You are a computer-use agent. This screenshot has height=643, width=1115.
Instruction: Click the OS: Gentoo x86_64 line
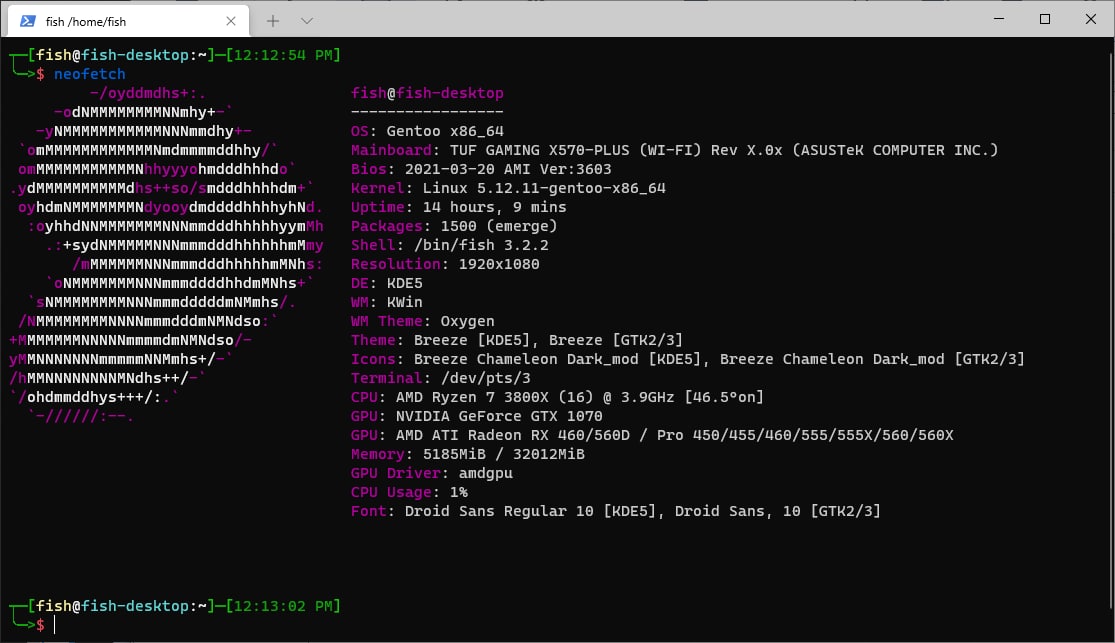(427, 131)
